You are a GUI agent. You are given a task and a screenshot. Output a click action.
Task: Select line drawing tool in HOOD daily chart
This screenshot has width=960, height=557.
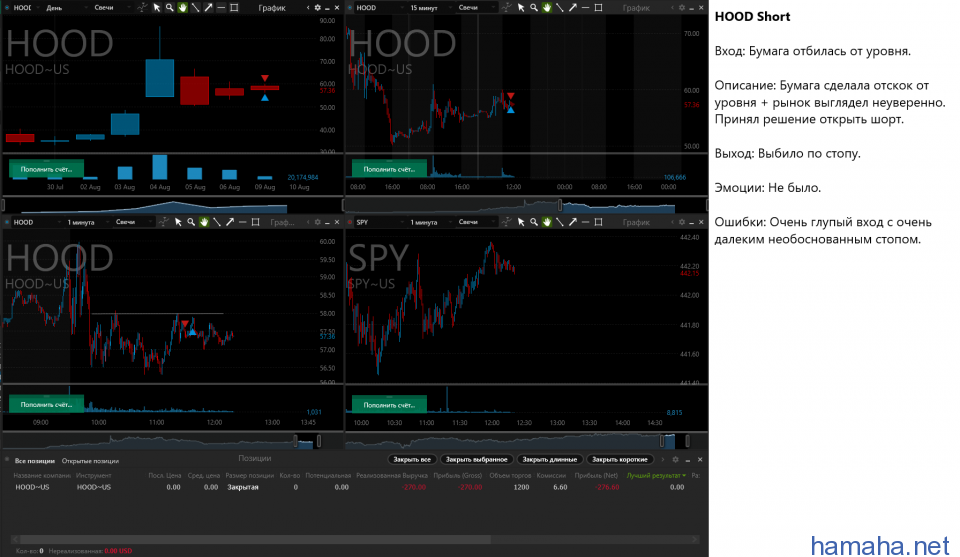coord(195,8)
